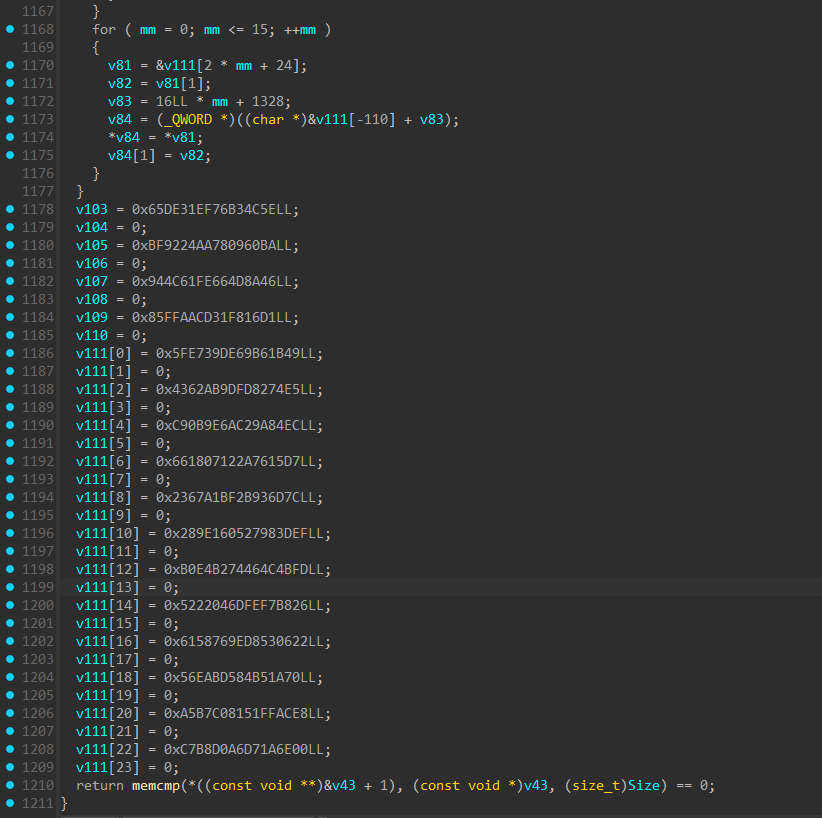The width and height of the screenshot is (822, 818).
Task: Click the gutter dot at line 1211
Action: tap(10, 803)
